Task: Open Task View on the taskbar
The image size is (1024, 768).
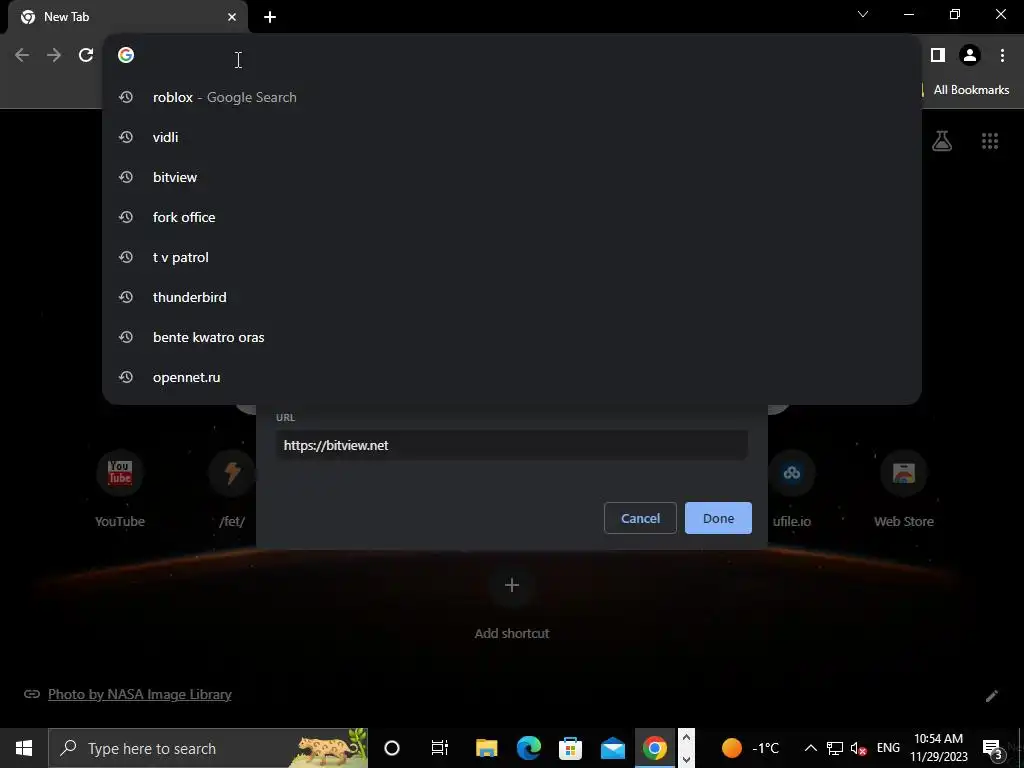Action: click(x=440, y=748)
